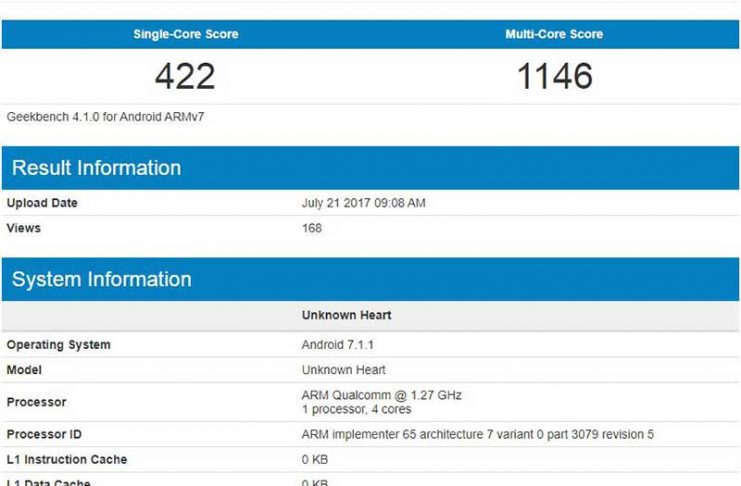The width and height of the screenshot is (741, 486).
Task: Click the Single-Core Score header
Action: (185, 34)
